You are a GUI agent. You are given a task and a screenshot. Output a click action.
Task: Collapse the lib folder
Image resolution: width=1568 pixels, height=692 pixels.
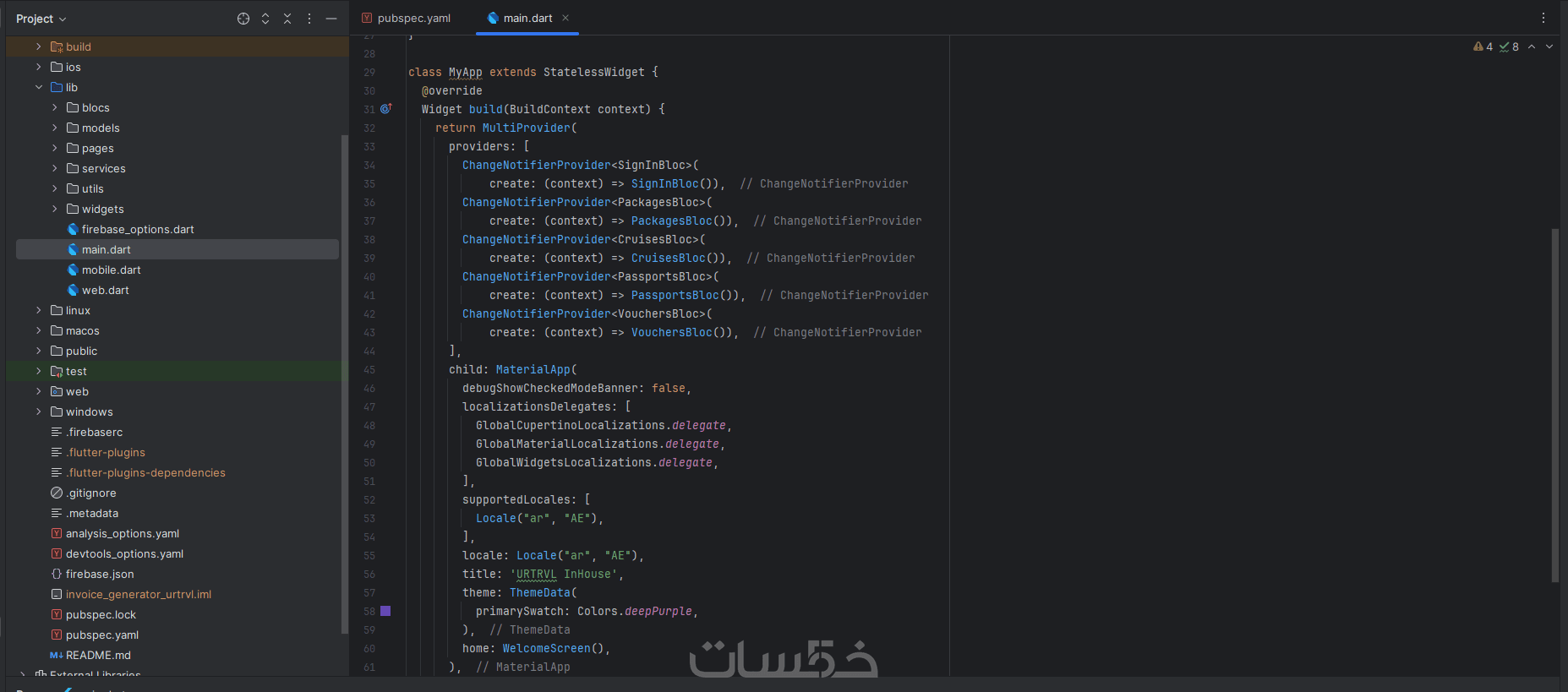pos(38,87)
